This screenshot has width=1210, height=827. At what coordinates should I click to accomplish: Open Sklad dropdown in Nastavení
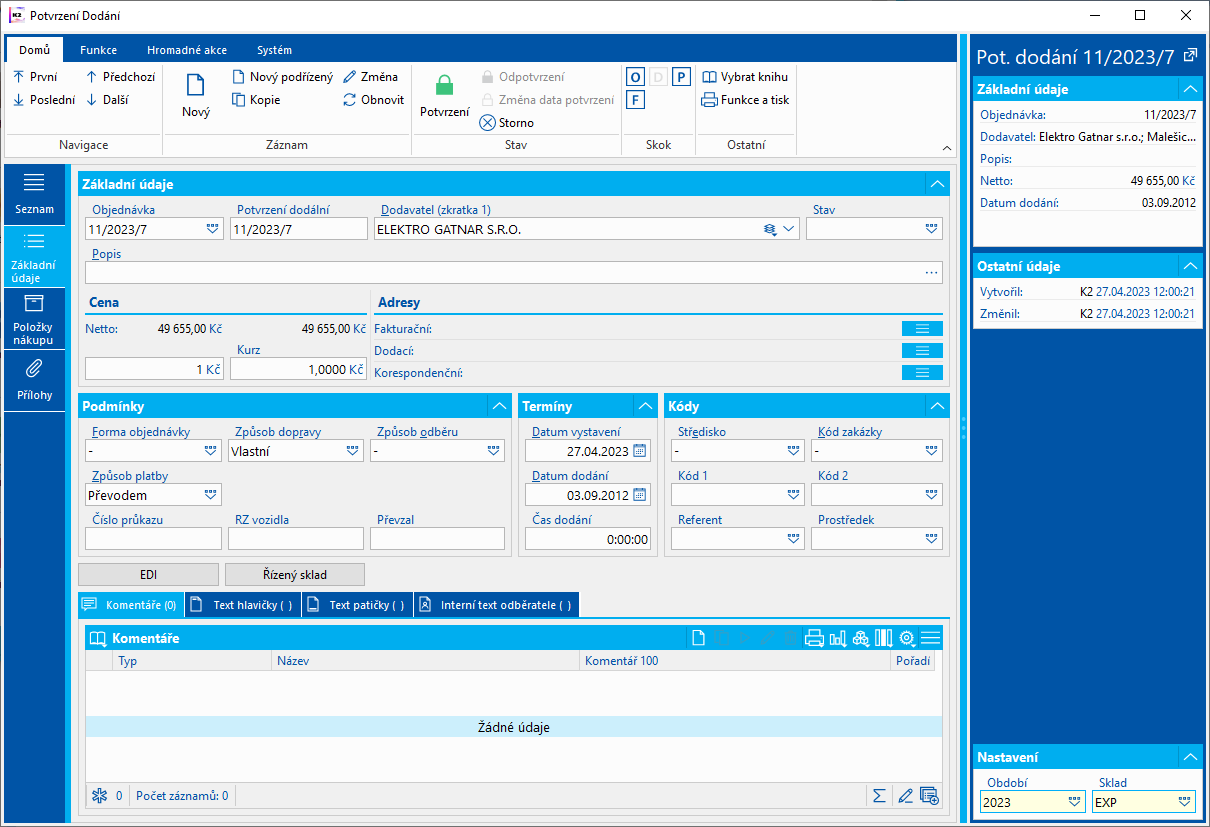tap(1185, 802)
